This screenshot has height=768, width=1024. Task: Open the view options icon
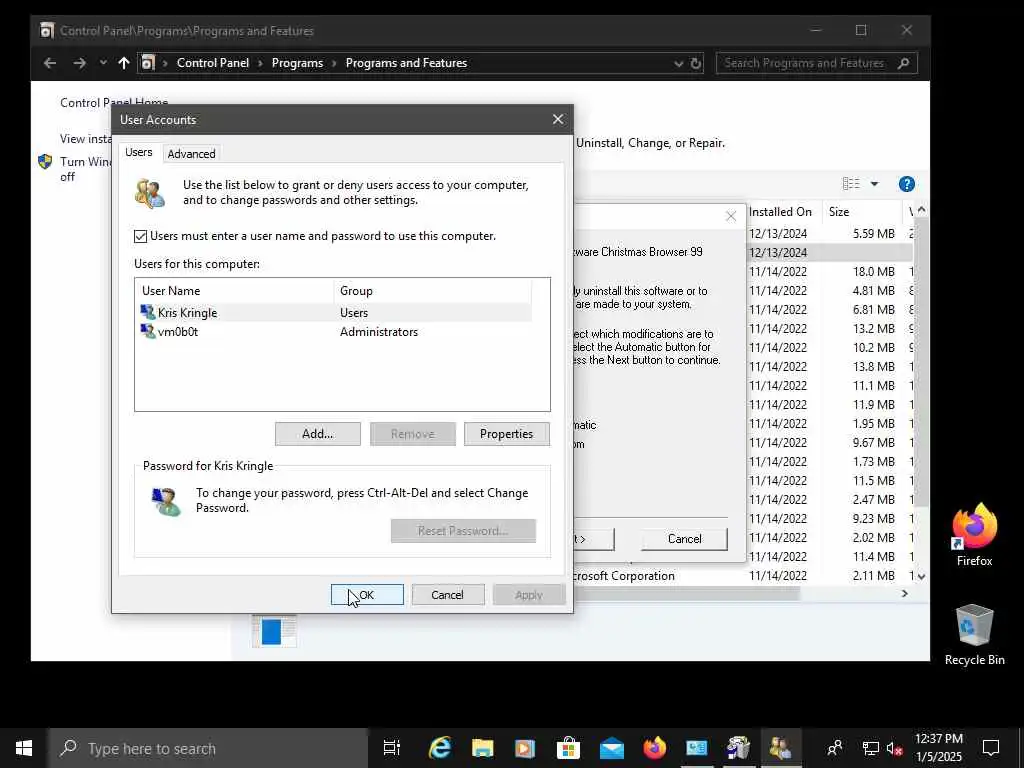851,184
